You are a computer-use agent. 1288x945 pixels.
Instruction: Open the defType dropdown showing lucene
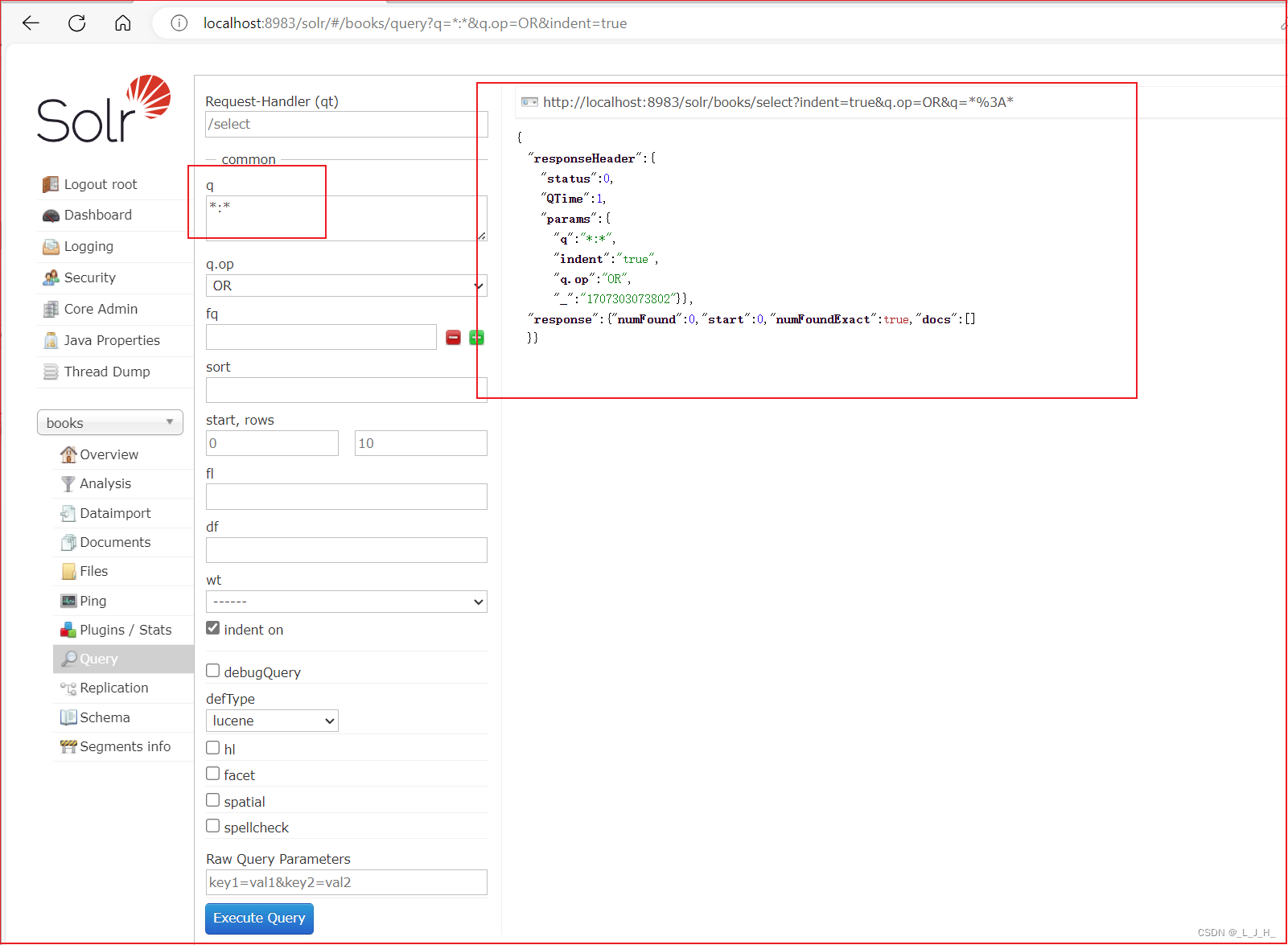click(x=272, y=721)
